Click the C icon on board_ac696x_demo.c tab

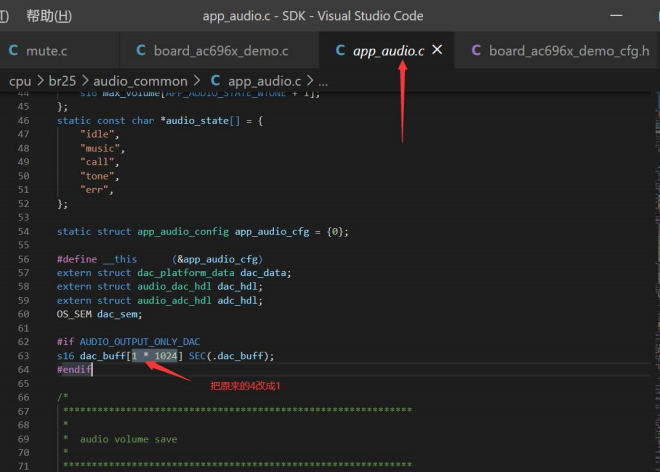coord(141,51)
